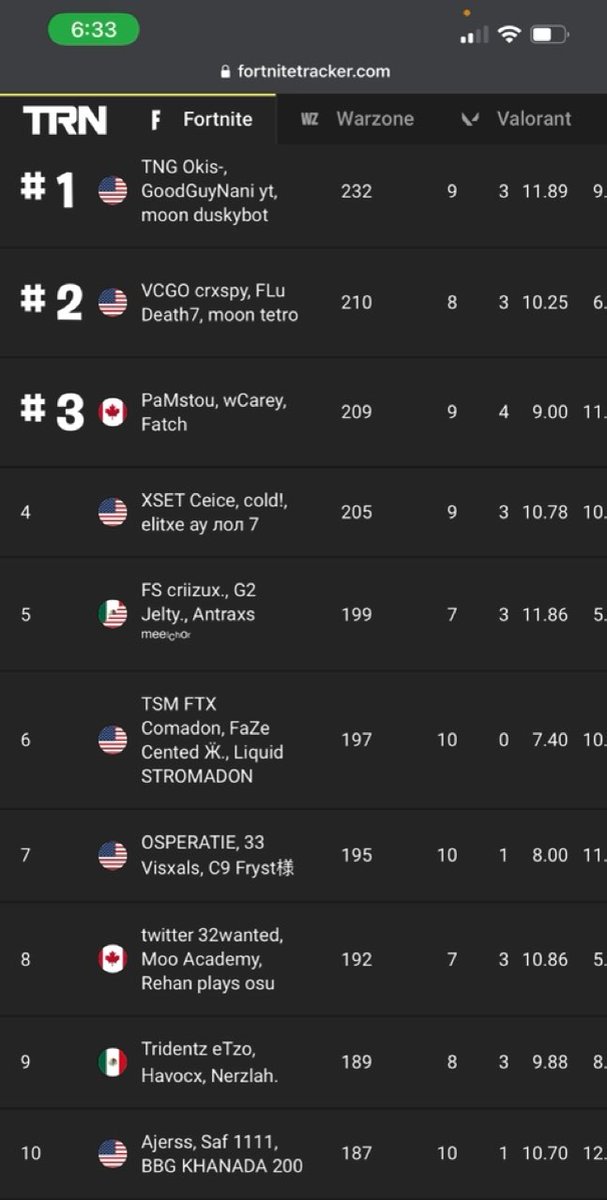Open the VCGO crxspy team entry
The image size is (607, 1200).
pos(219,303)
